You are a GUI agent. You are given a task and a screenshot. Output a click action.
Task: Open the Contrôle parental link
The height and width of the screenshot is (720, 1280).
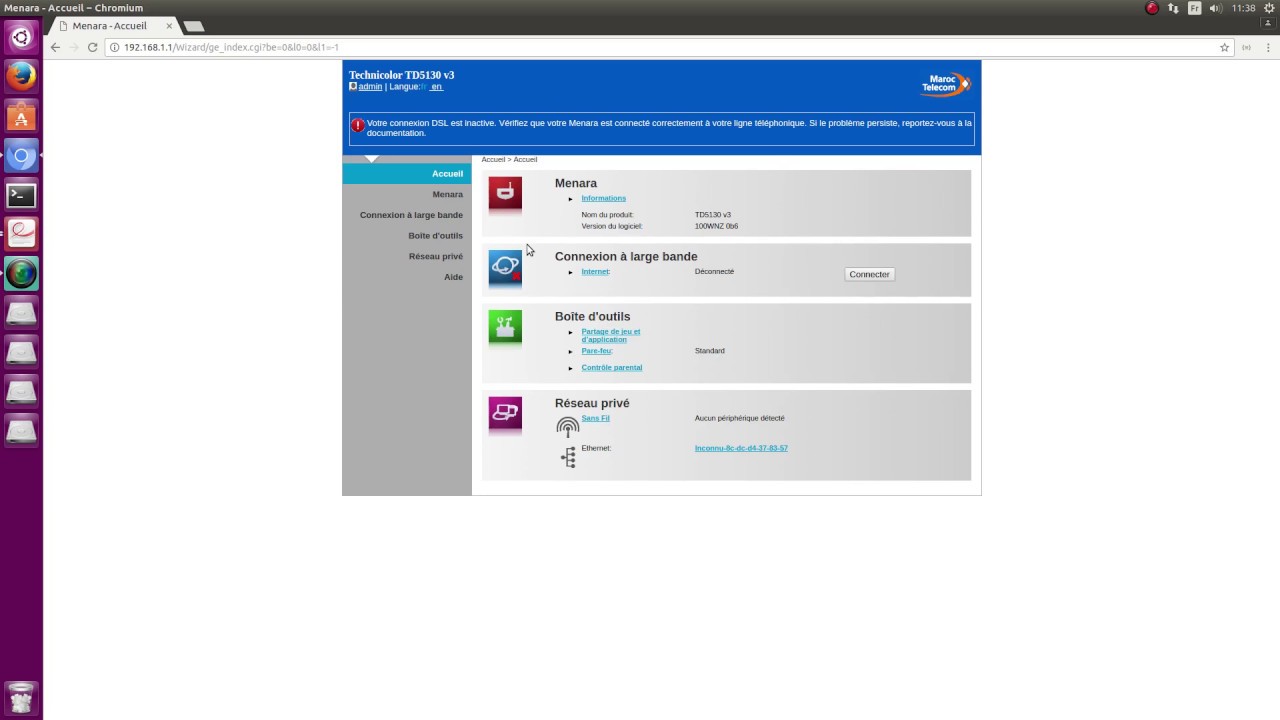coord(612,367)
